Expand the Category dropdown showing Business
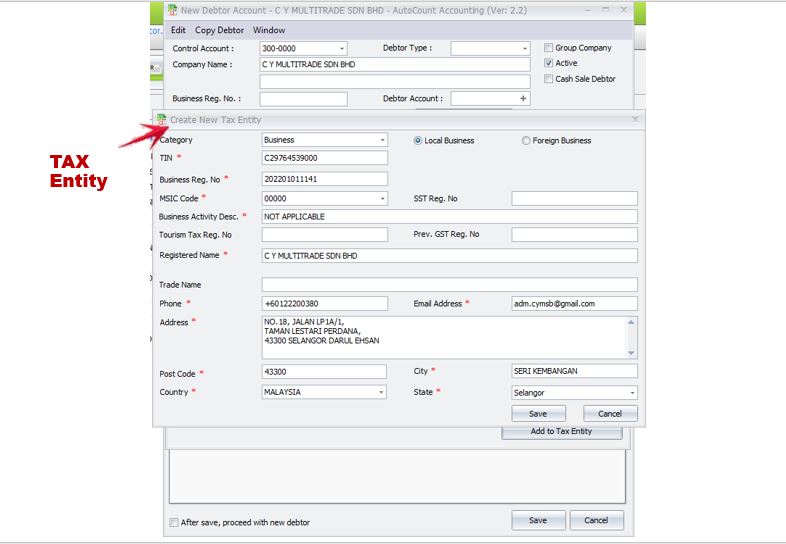This screenshot has width=786, height=544. pyautogui.click(x=382, y=140)
